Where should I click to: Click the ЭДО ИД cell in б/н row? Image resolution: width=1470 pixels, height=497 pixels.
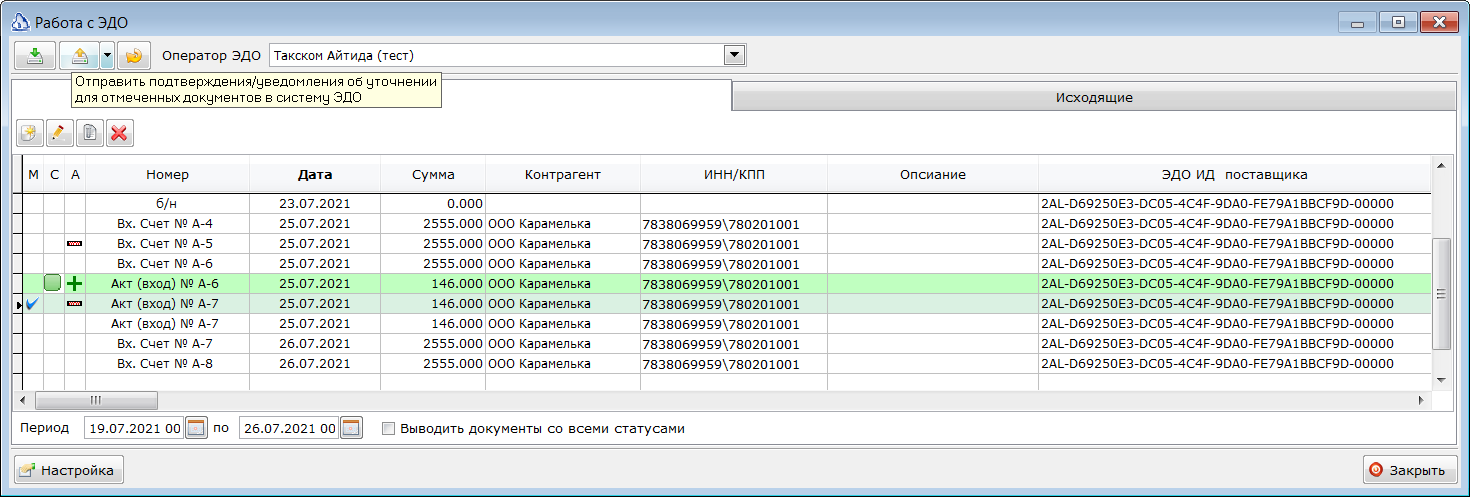(1235, 203)
